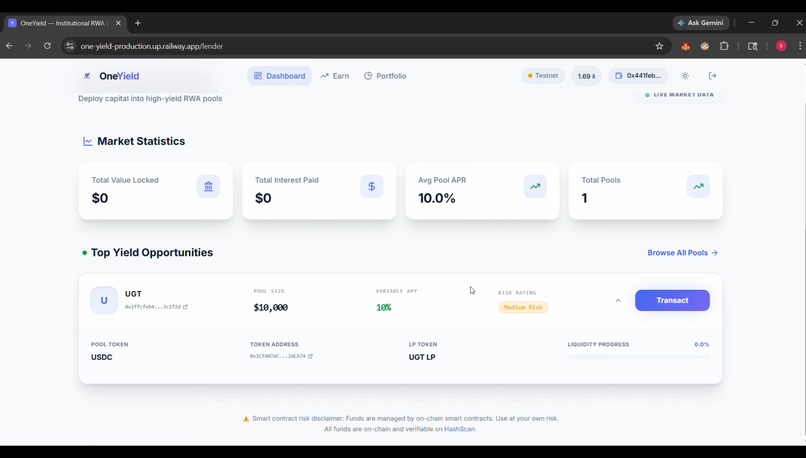Viewport: 806px width, 458px height.
Task: Click the Live Market Data badge
Action: tap(679, 95)
